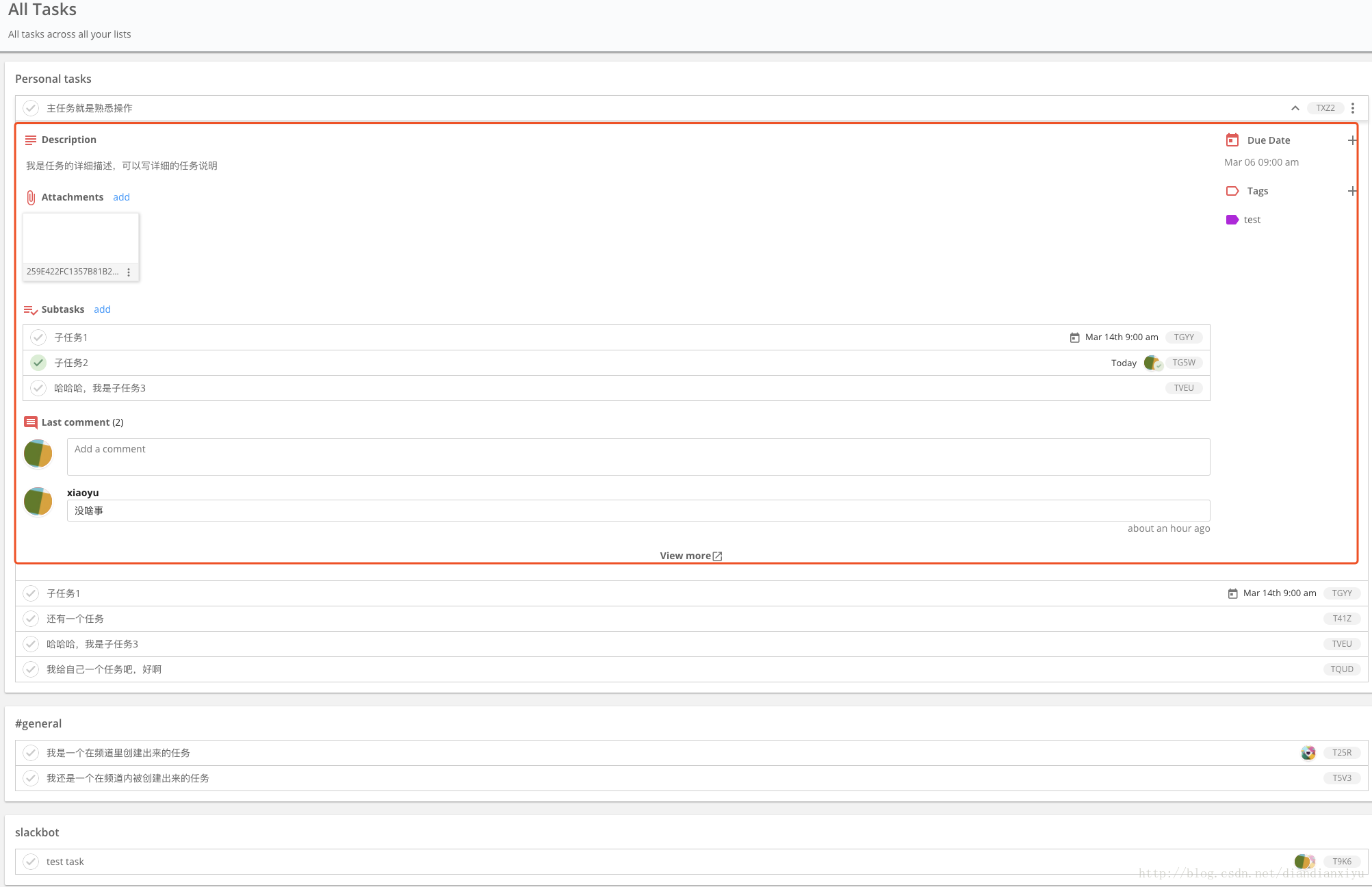Click own avatar beside comment box
This screenshot has width=1372, height=887.
(38, 454)
